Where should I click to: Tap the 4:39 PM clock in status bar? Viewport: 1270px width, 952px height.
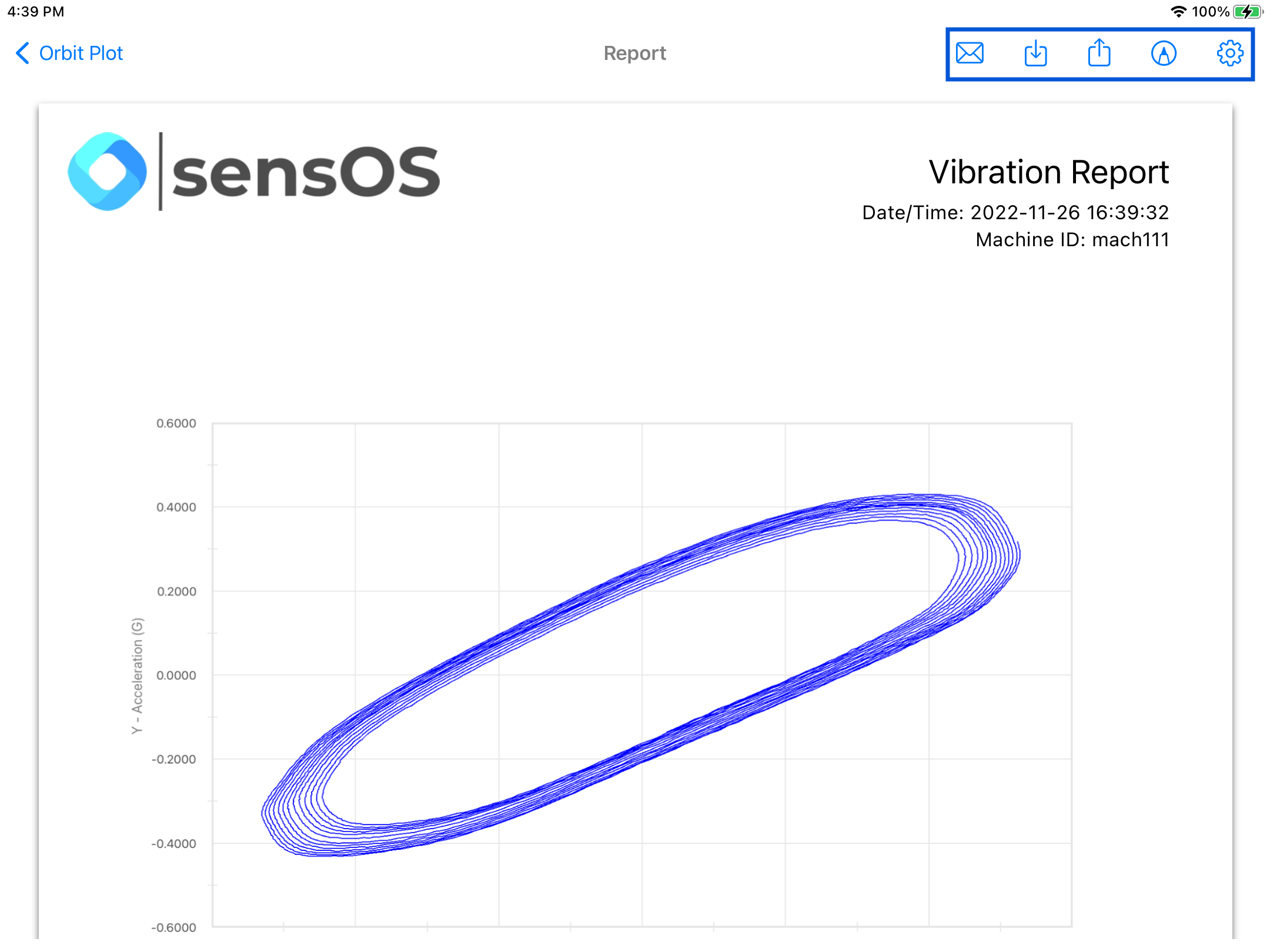click(x=36, y=11)
